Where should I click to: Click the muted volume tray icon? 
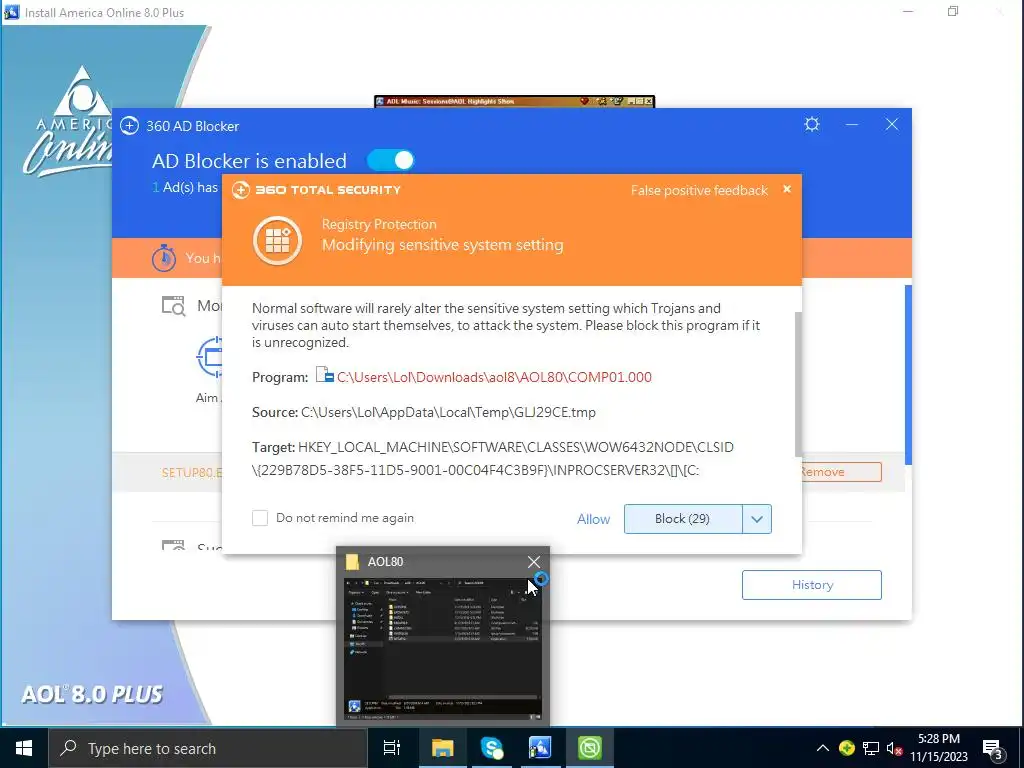895,748
